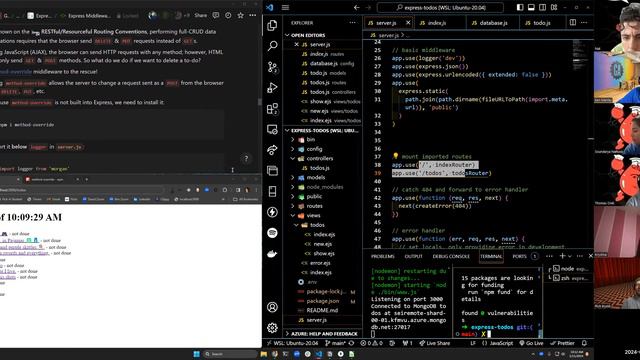Open the .env file in explorer
The width and height of the screenshot is (640, 360).
(312, 282)
